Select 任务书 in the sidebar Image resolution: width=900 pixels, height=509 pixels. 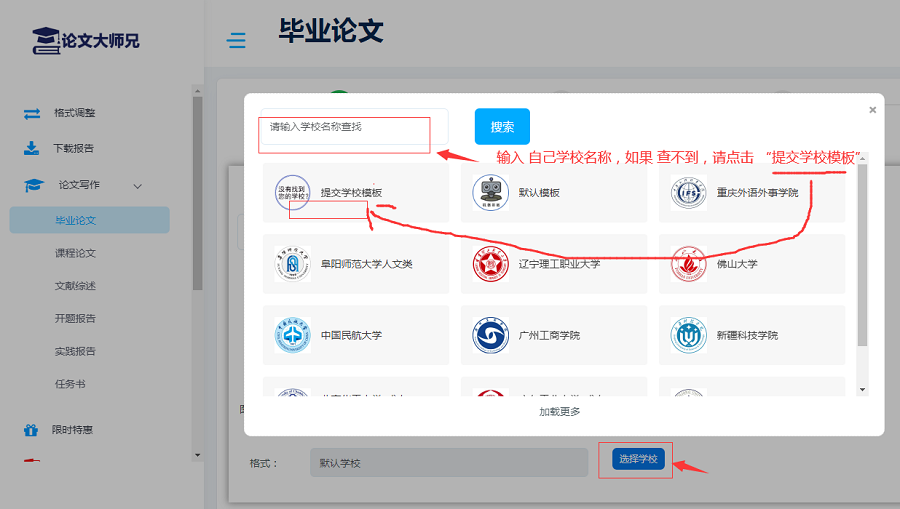[x=70, y=384]
